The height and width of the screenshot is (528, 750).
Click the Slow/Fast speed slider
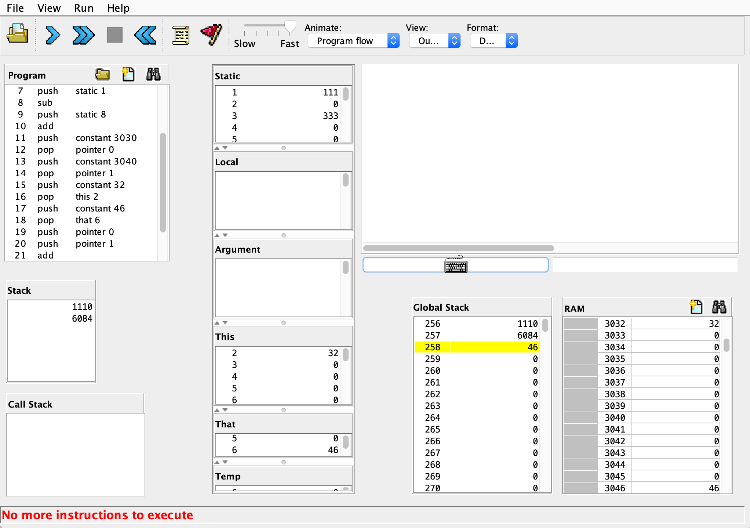[x=267, y=27]
